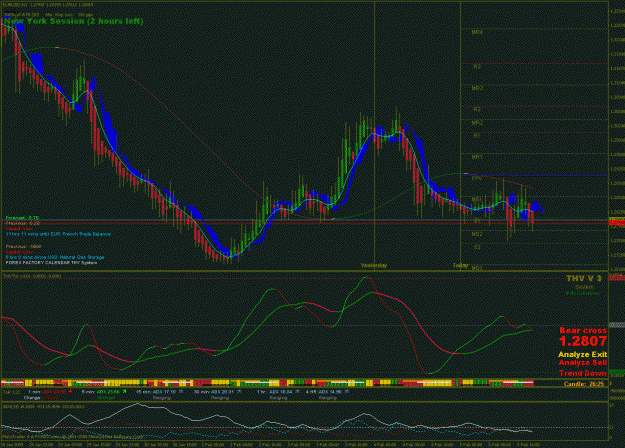Click the green up arrow beside 5 min ADX
The height and width of the screenshot is (448, 625).
[x=124, y=391]
